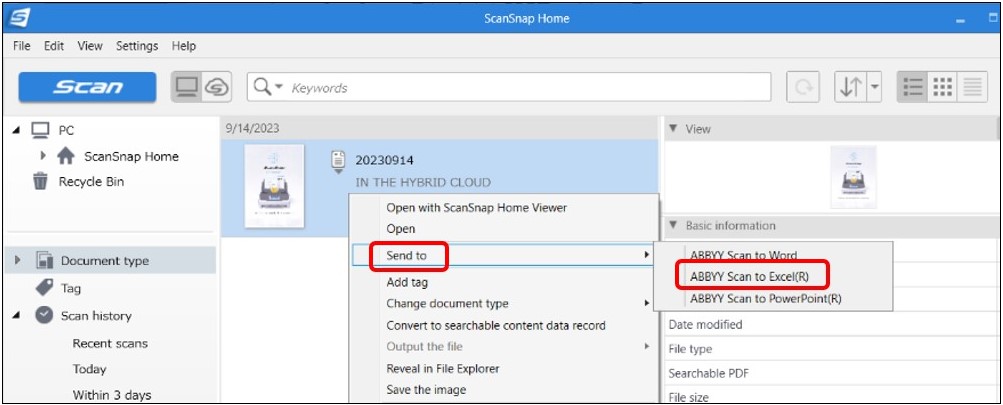
Task: Collapse the Basic information section
Action: coord(672,225)
